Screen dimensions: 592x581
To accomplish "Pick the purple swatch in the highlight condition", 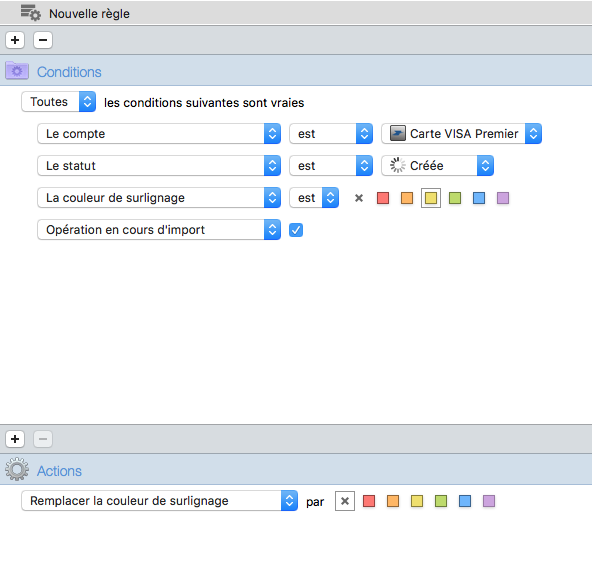I will tap(503, 198).
